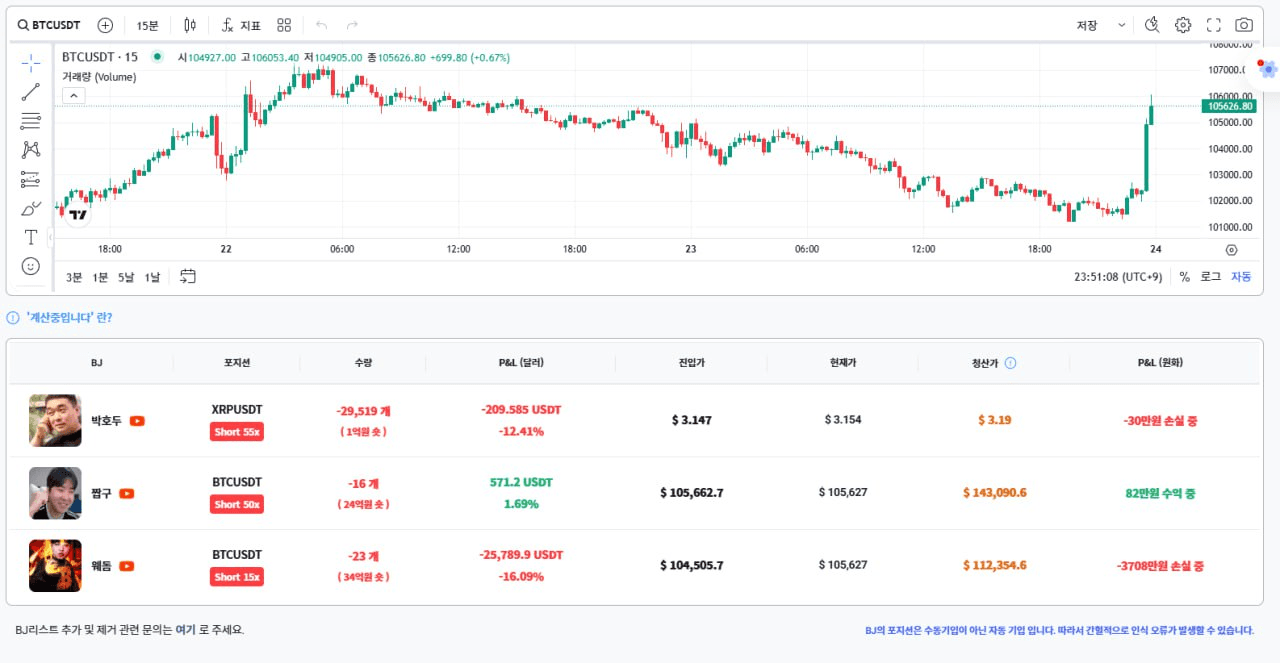Select the crosshair cursor tool
The height and width of the screenshot is (663, 1280).
[x=31, y=63]
